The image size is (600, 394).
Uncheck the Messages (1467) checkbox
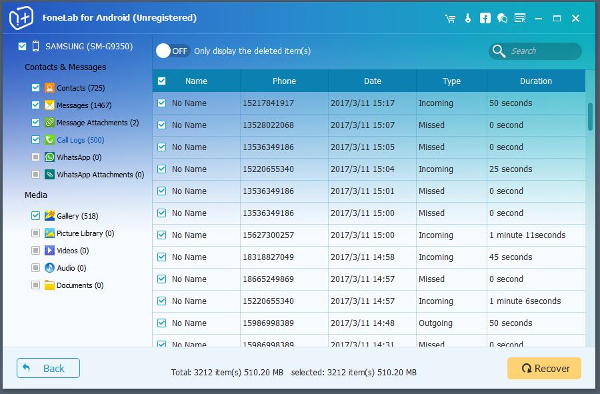click(x=36, y=105)
